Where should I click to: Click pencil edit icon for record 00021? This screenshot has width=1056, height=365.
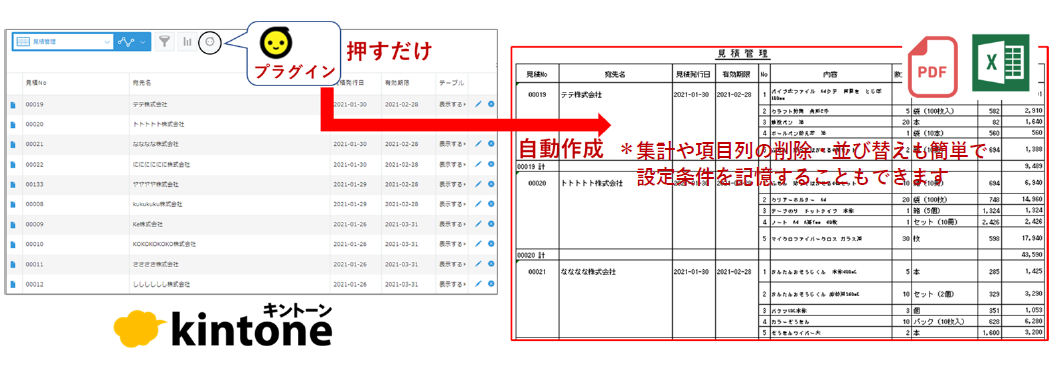[478, 144]
